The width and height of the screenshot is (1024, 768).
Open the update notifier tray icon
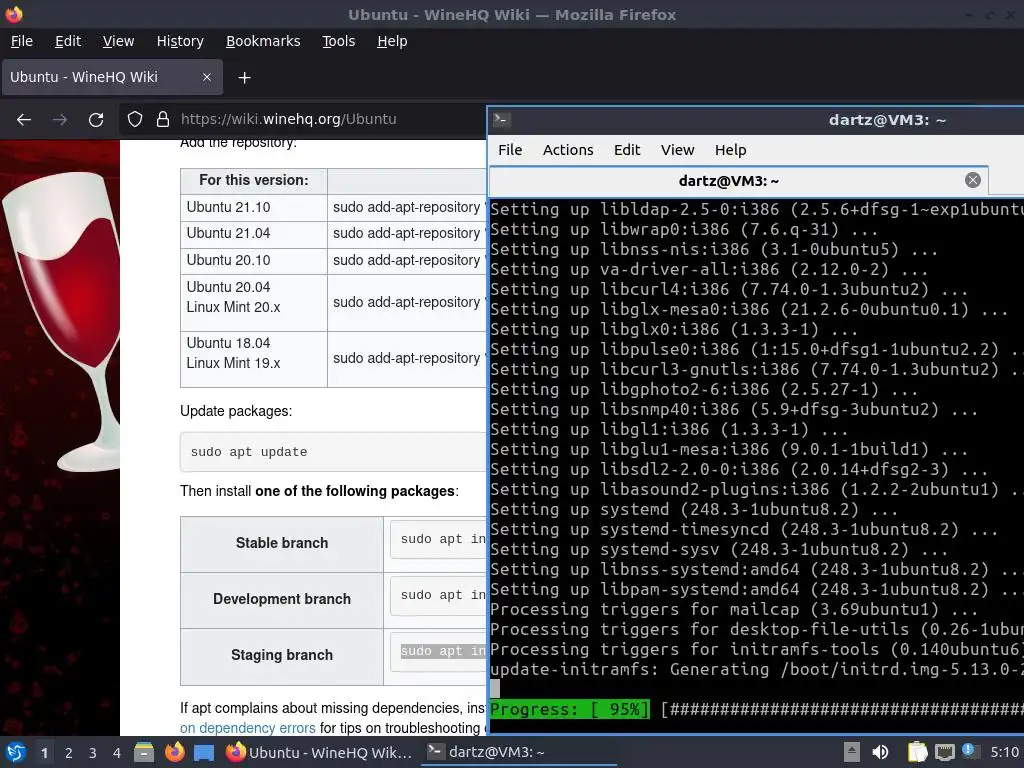click(x=970, y=752)
